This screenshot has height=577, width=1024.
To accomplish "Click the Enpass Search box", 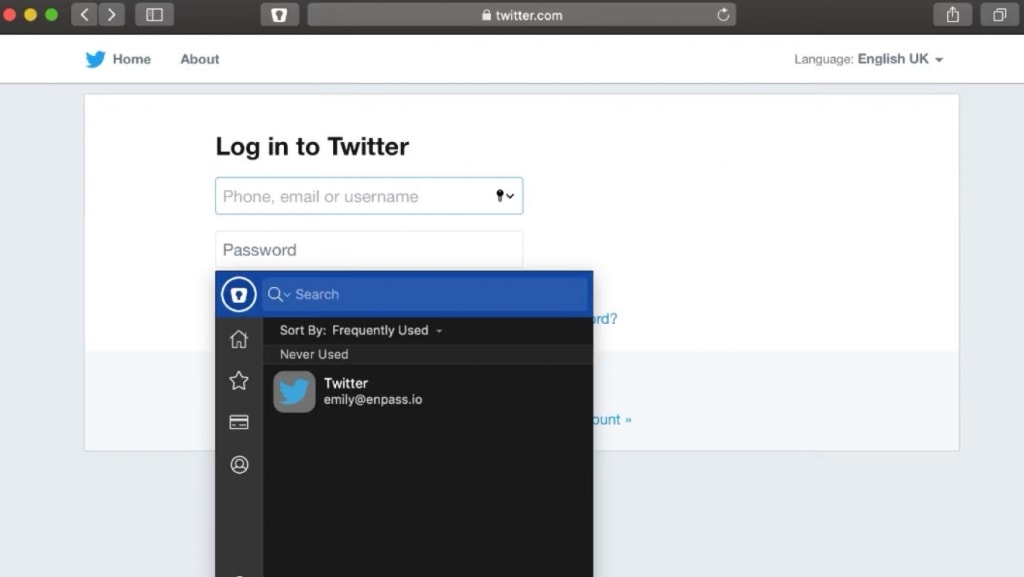I will pos(425,294).
